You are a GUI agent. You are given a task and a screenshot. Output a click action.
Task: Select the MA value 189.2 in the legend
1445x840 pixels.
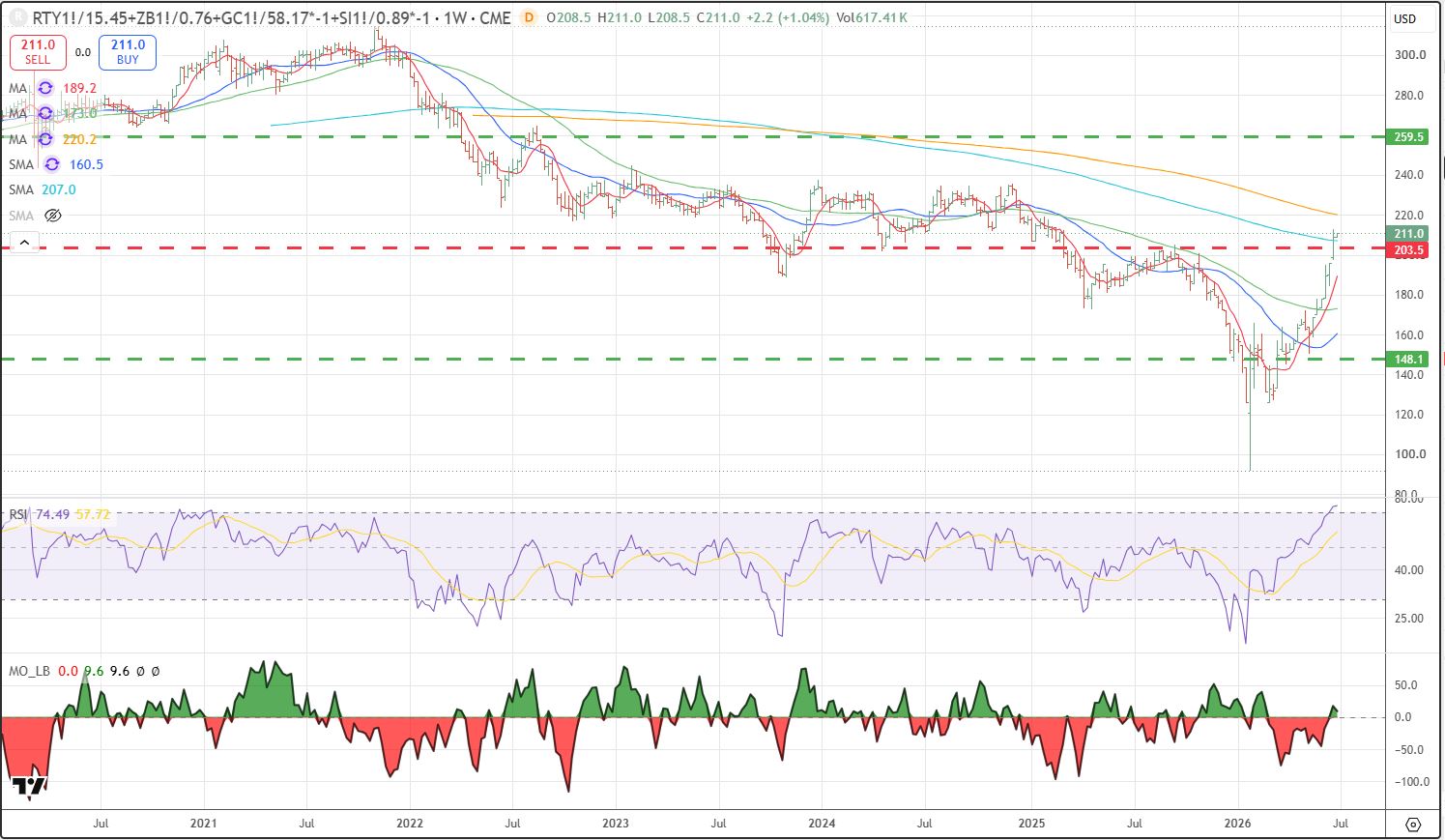pyautogui.click(x=80, y=88)
